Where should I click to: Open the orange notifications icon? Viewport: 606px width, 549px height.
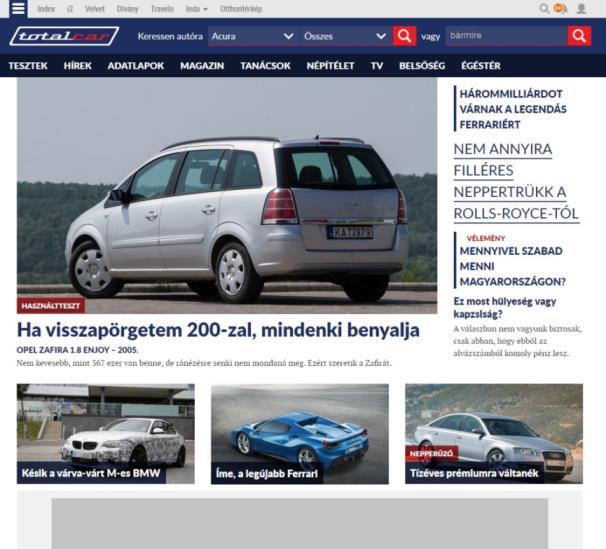tap(560, 8)
